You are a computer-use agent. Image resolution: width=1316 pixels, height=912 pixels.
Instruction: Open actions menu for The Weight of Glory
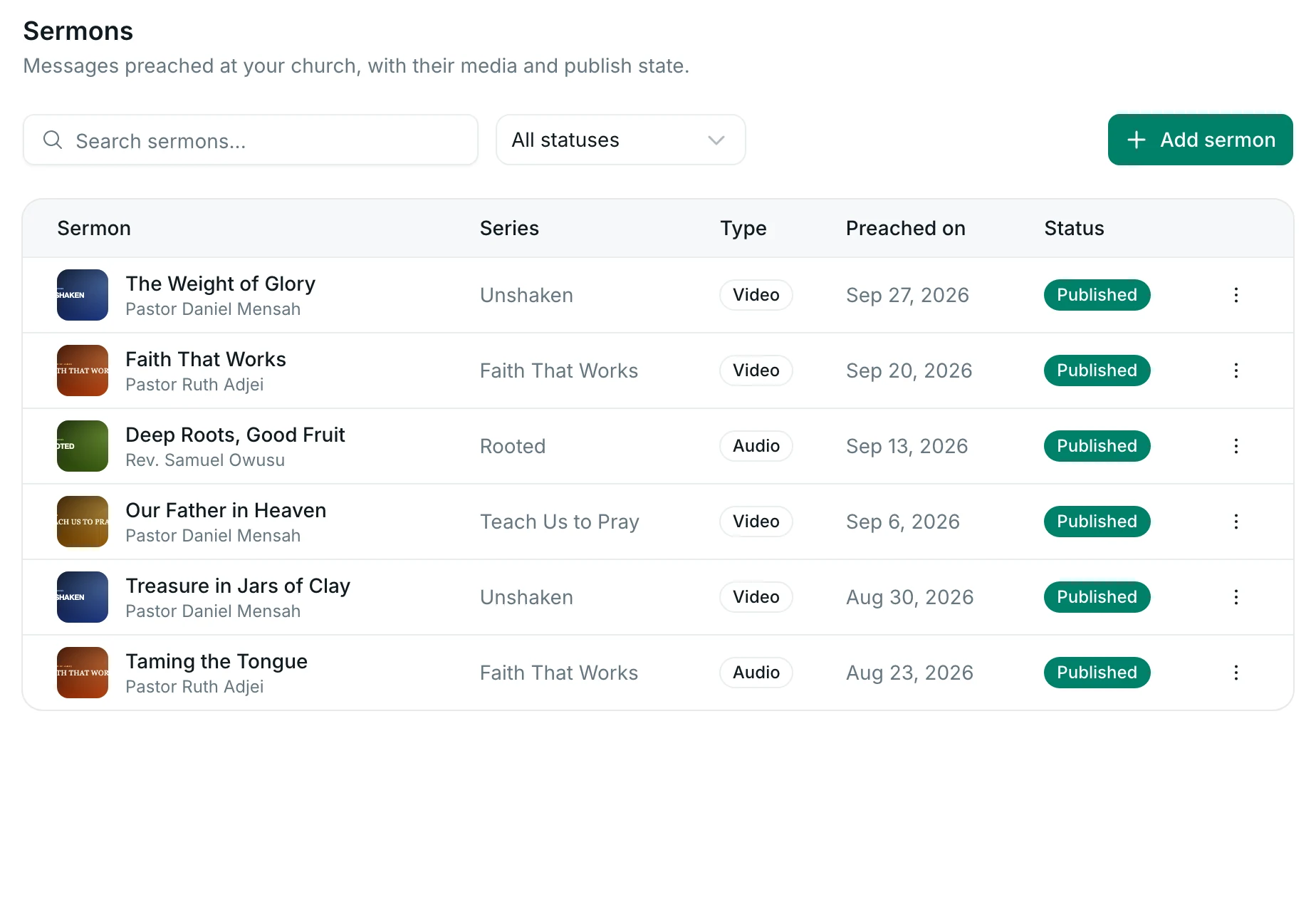[1236, 295]
